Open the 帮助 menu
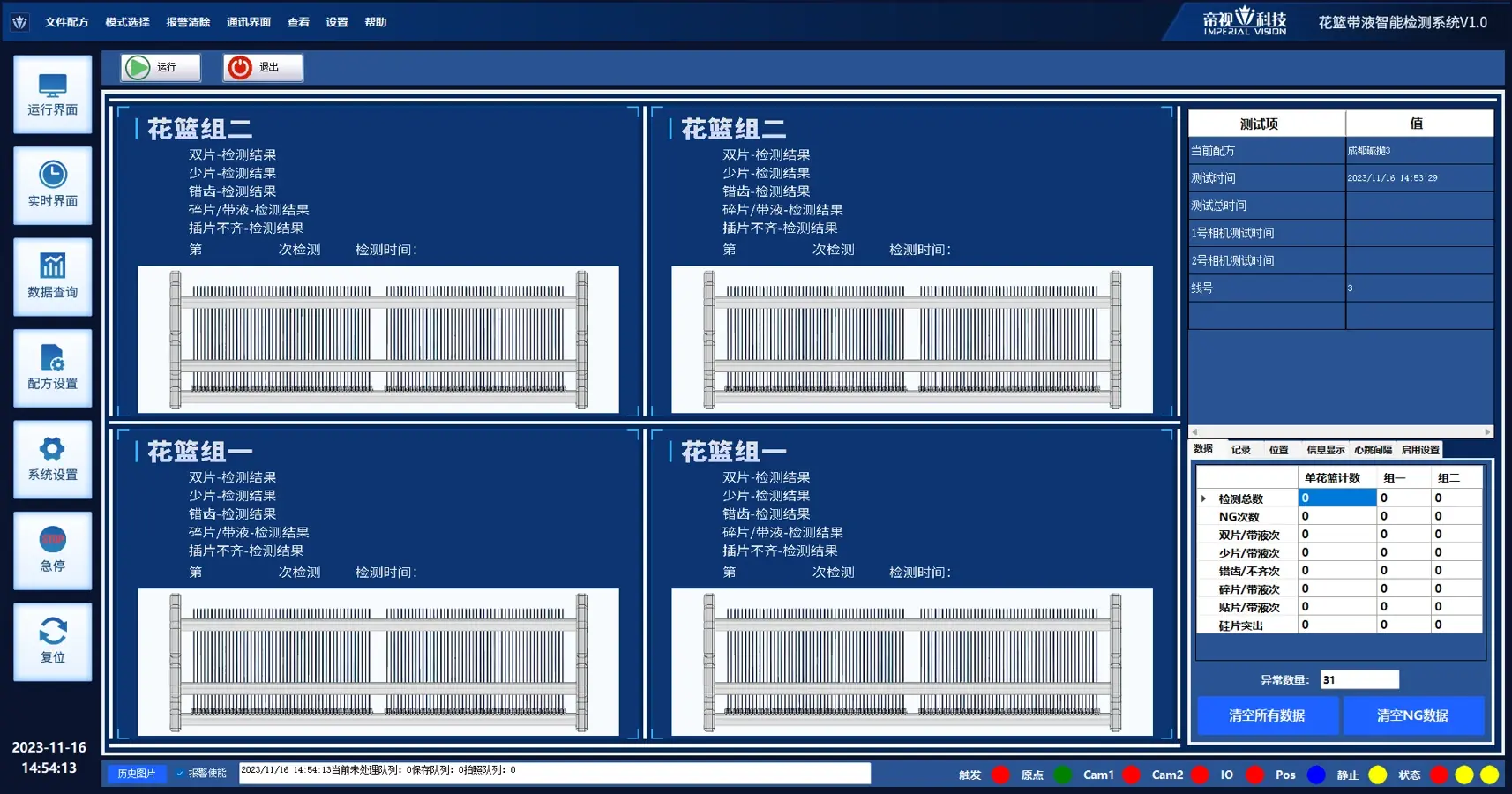This screenshot has width=1512, height=794. tap(376, 22)
